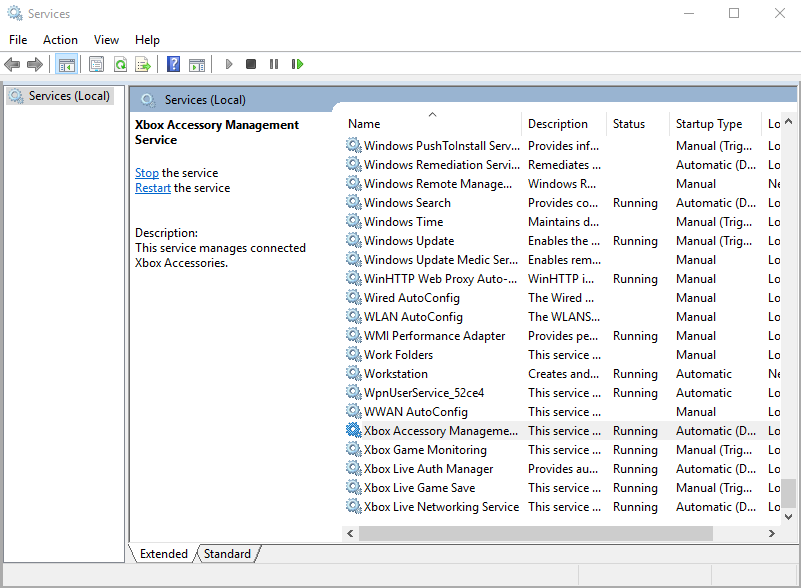The height and width of the screenshot is (588, 801).
Task: Switch to the Extended tab
Action: 163,553
